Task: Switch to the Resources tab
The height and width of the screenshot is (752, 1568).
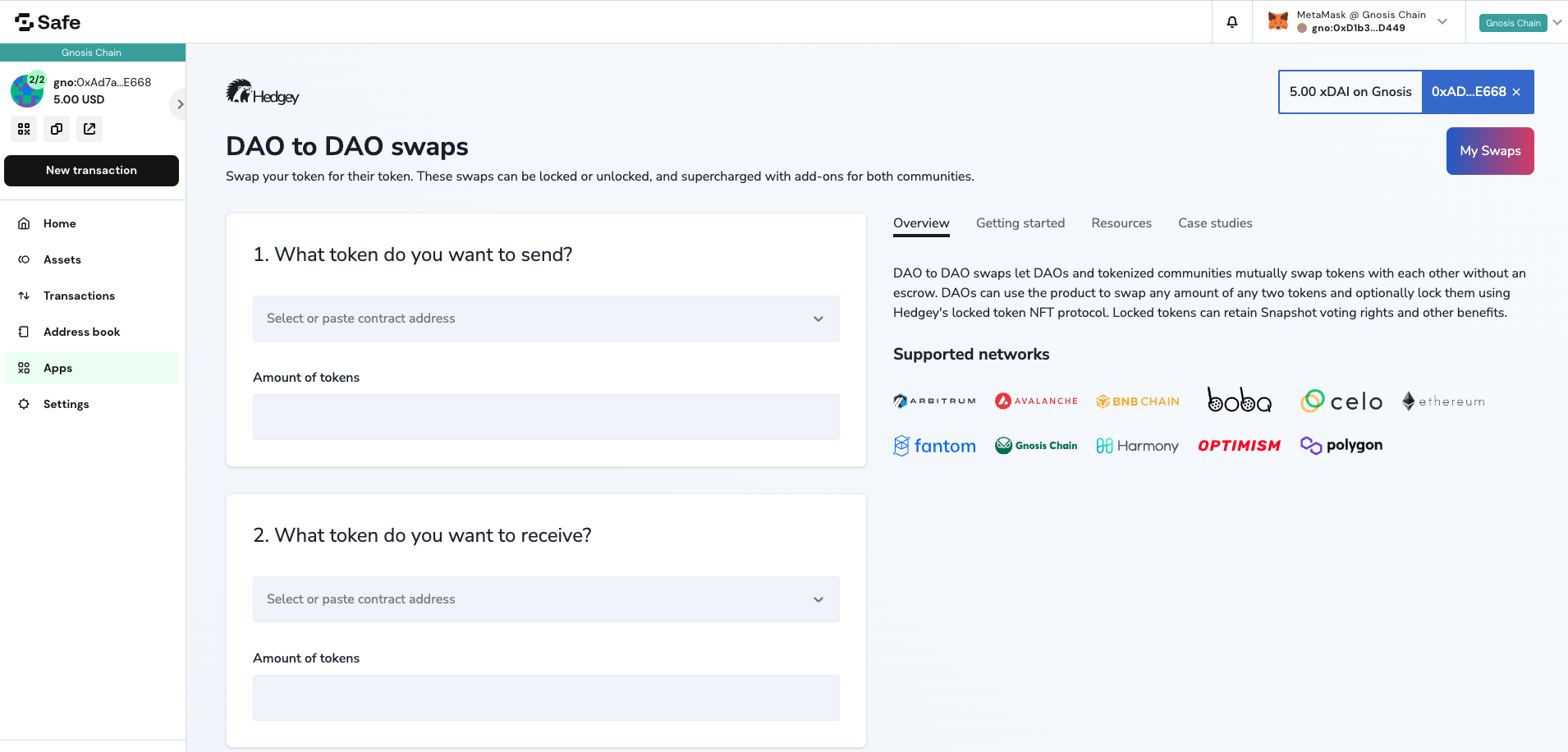Action: [x=1121, y=223]
